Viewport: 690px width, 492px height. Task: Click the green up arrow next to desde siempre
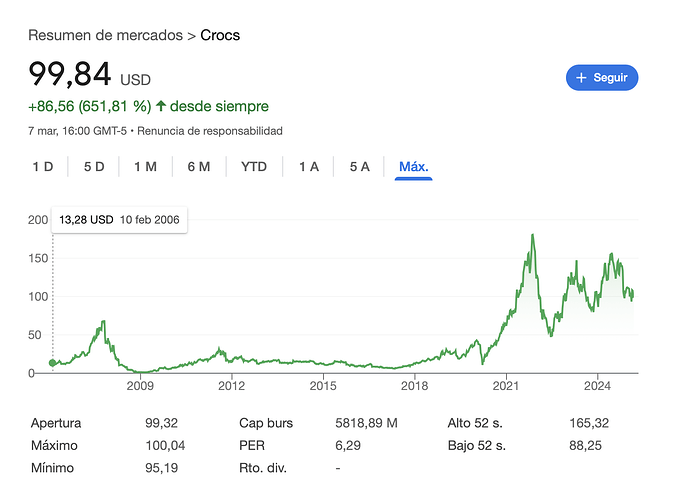[161, 106]
